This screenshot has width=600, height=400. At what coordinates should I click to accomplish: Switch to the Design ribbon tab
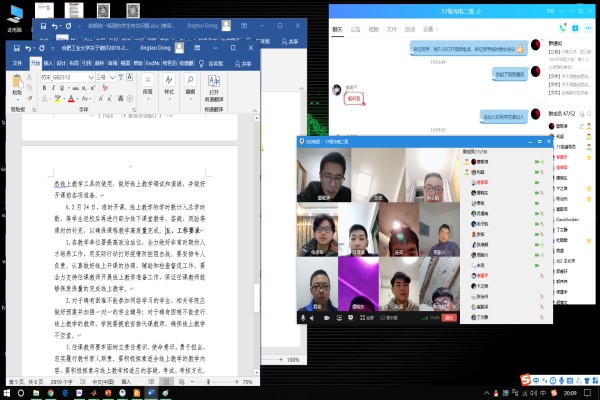click(61, 63)
